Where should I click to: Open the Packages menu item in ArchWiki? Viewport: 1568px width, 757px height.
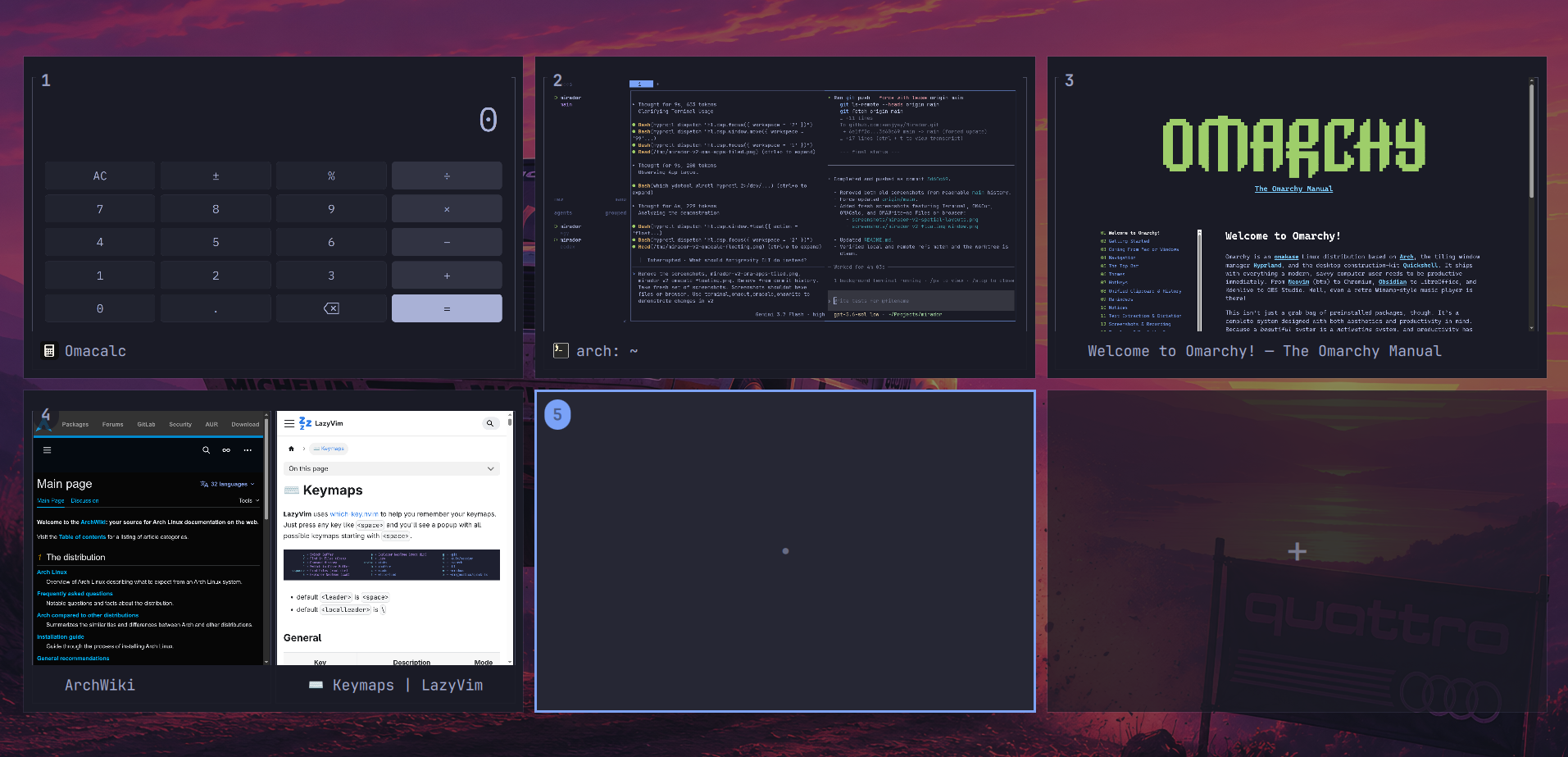tap(75, 425)
